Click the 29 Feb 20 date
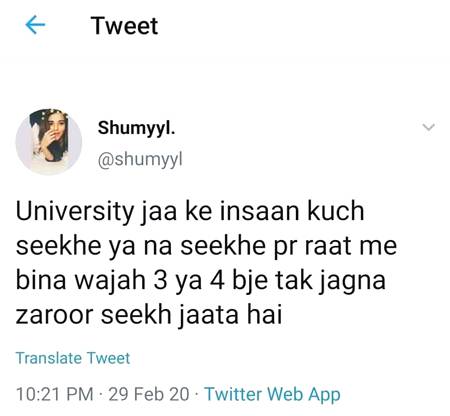 click(x=149, y=394)
